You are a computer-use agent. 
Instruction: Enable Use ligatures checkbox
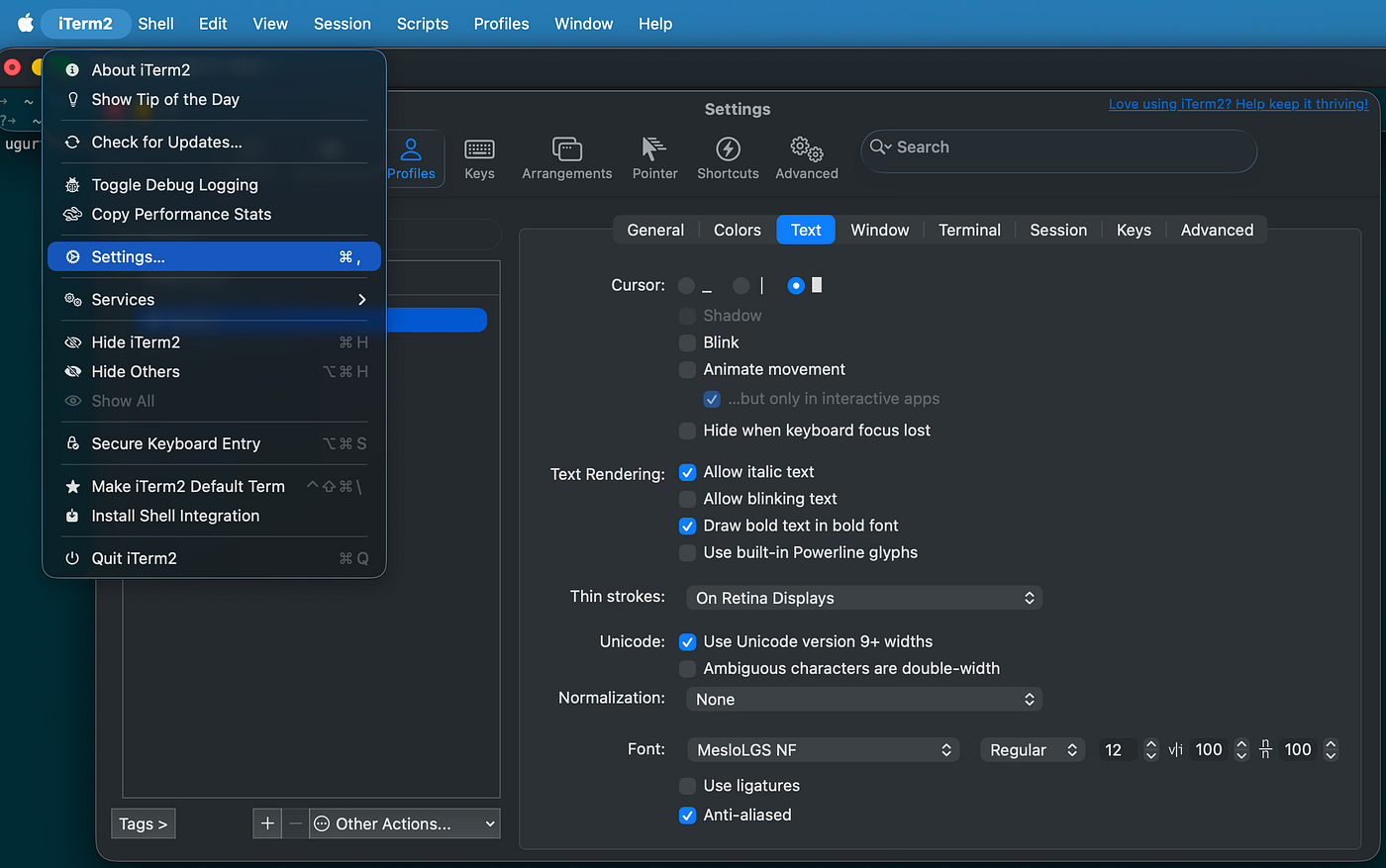point(687,786)
